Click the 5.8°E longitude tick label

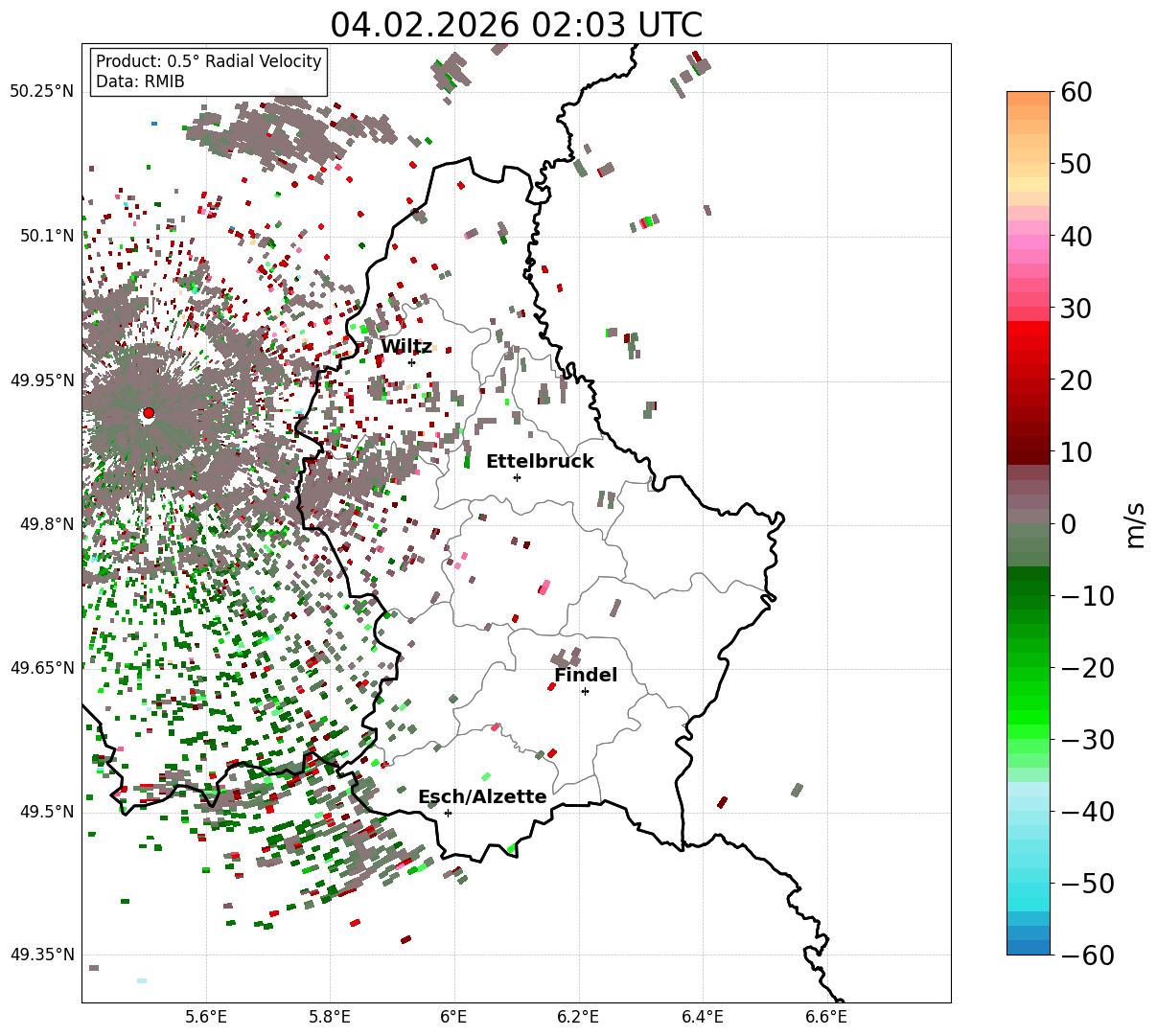click(x=330, y=1017)
